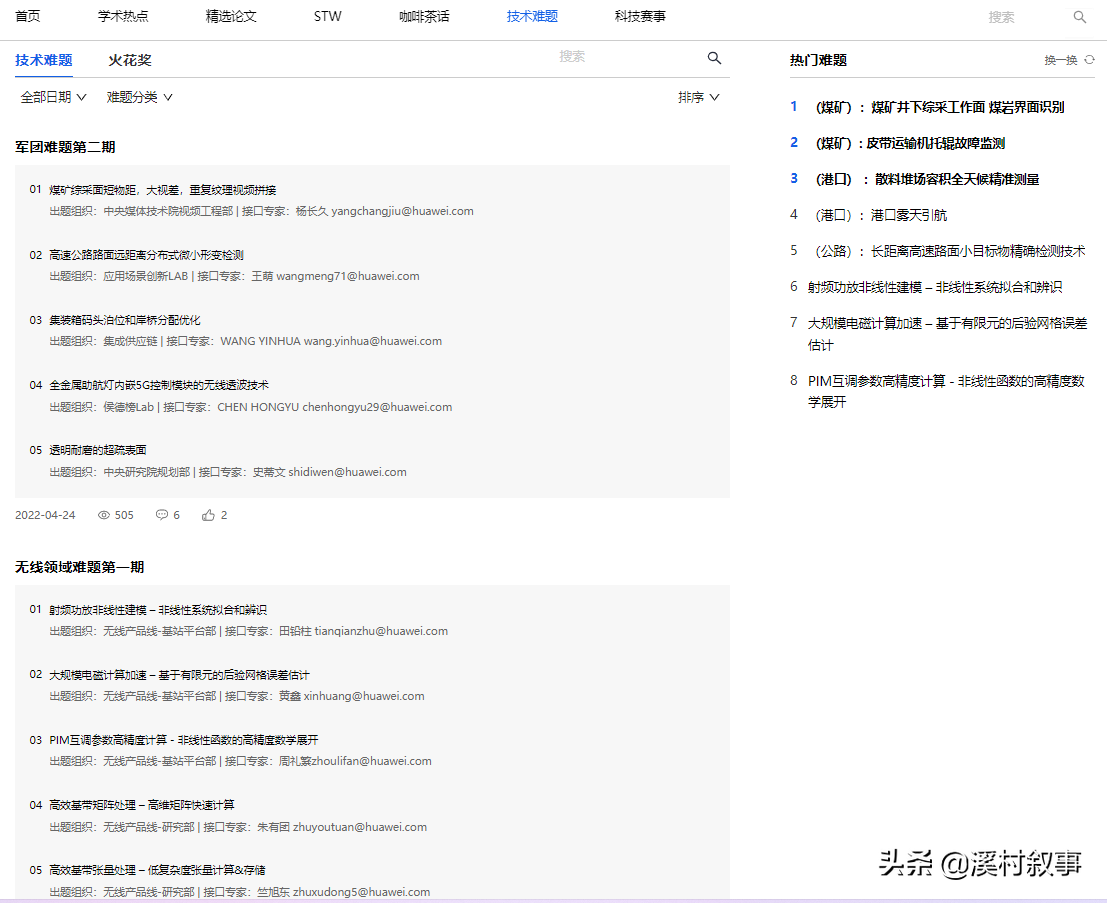Open 科技赛事 in the top navigation
Viewport: 1107px width, 903px height.
click(x=640, y=17)
